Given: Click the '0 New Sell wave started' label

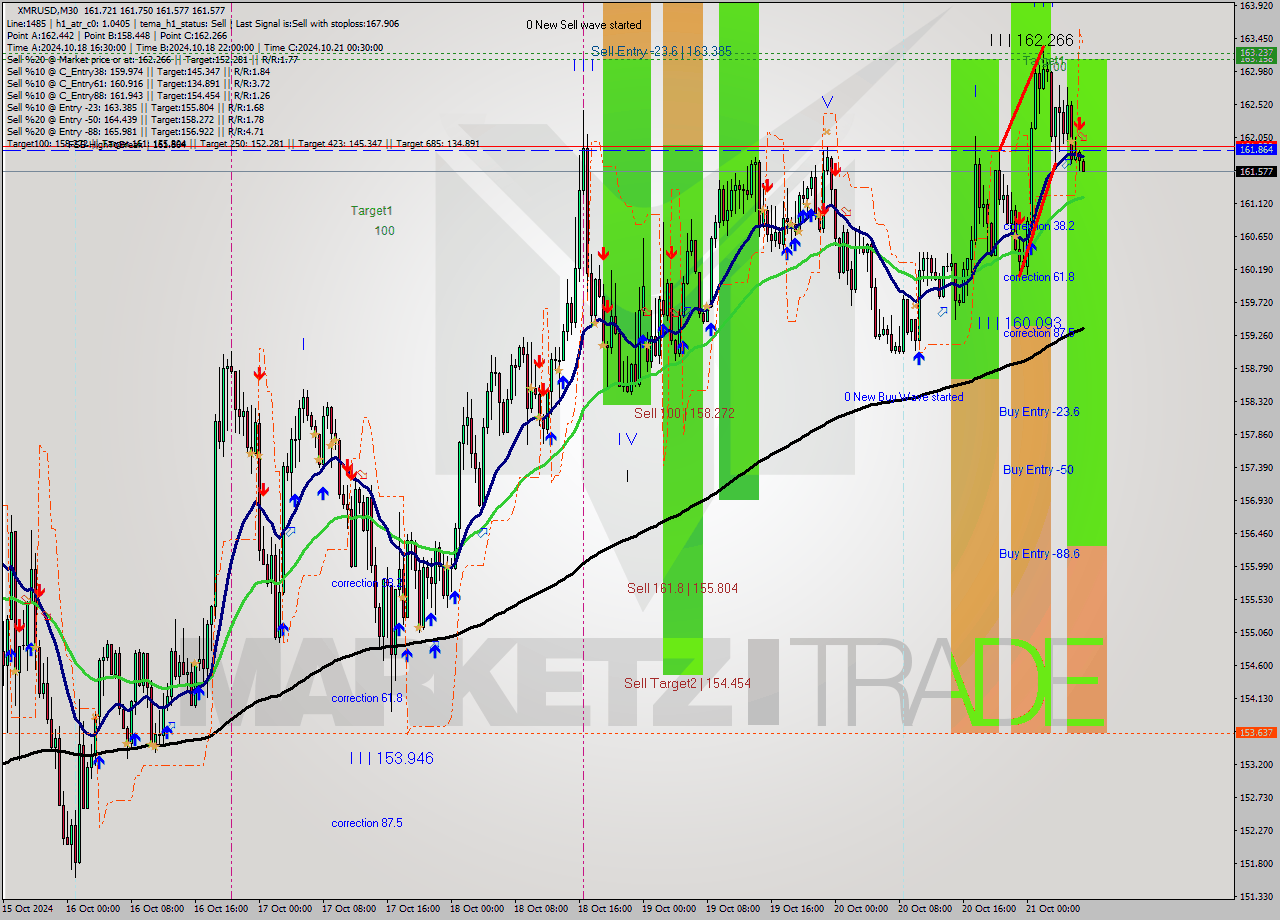Looking at the screenshot, I should point(584,25).
